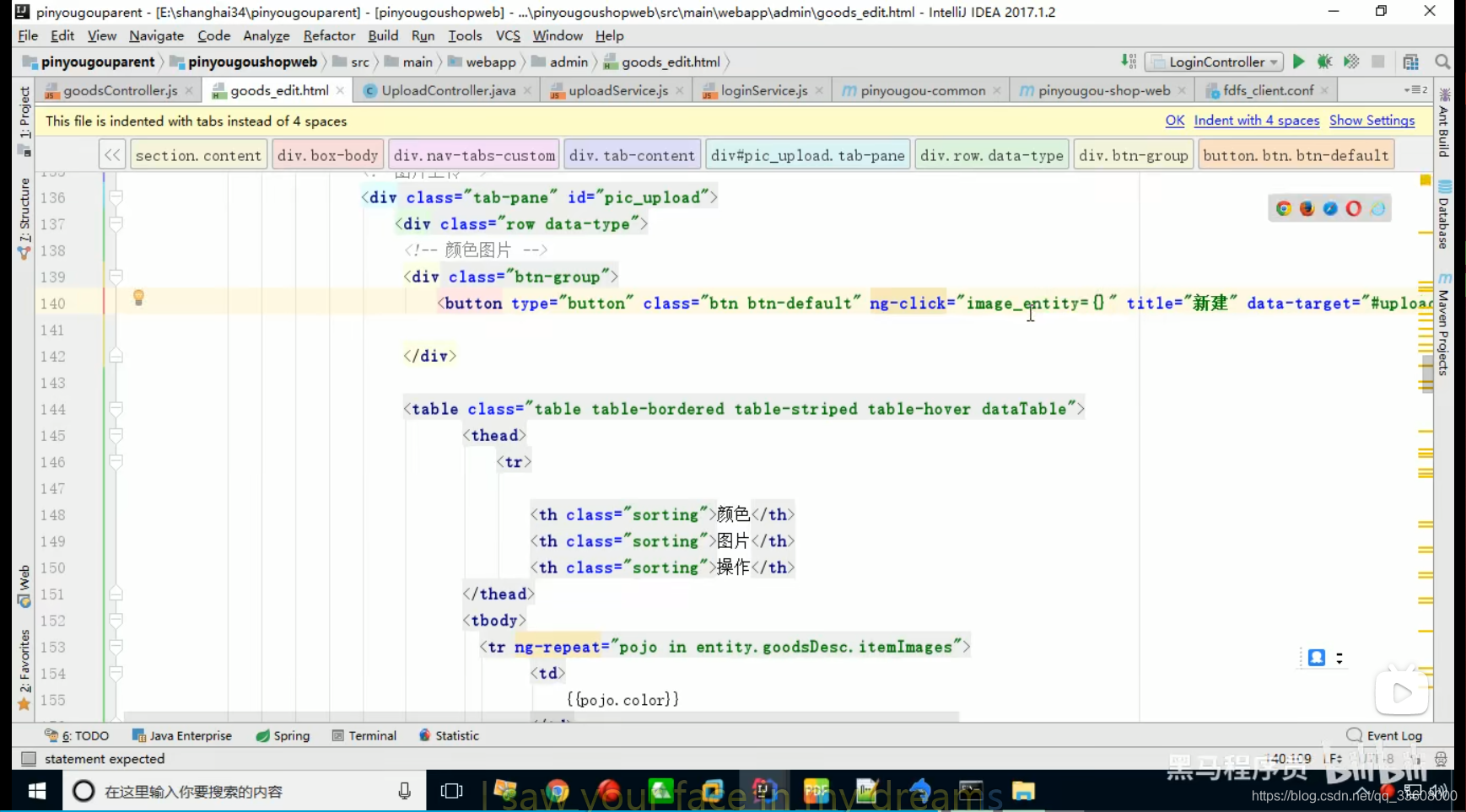Viewport: 1466px width, 812px height.
Task: Open the Event Log
Action: click(1384, 735)
